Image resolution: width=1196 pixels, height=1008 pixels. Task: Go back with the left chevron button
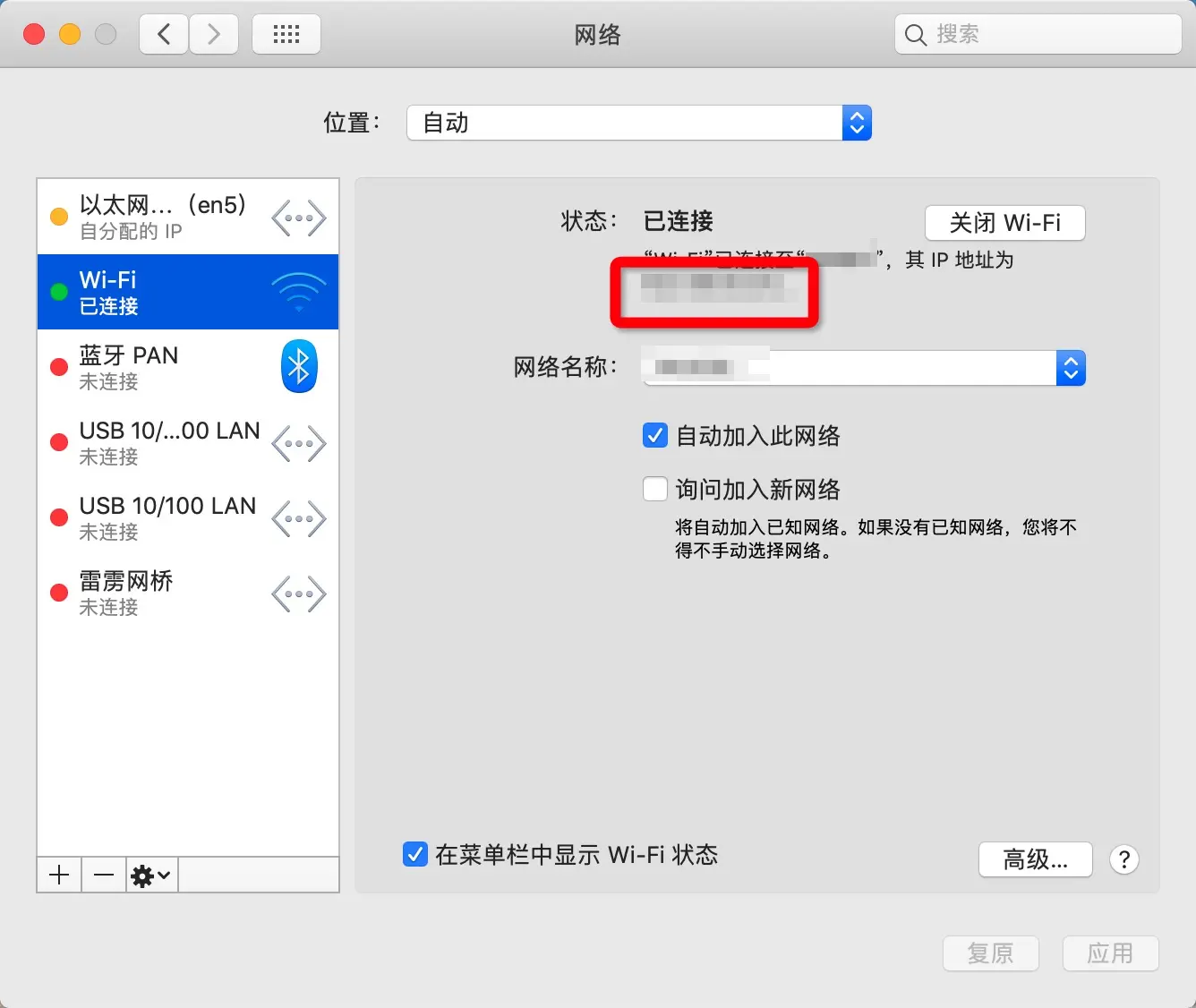pos(164,35)
